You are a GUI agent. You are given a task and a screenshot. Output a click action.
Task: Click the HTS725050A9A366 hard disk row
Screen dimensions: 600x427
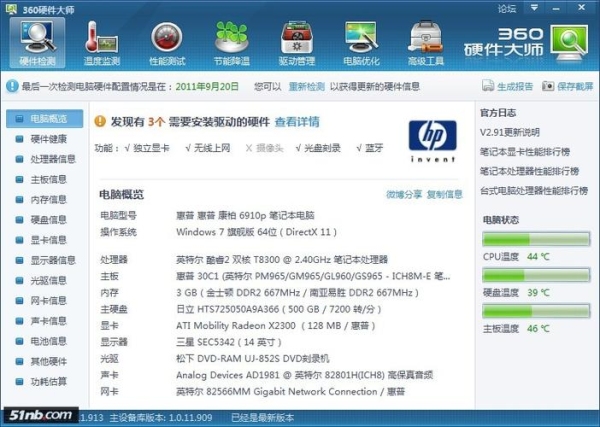[279, 309]
